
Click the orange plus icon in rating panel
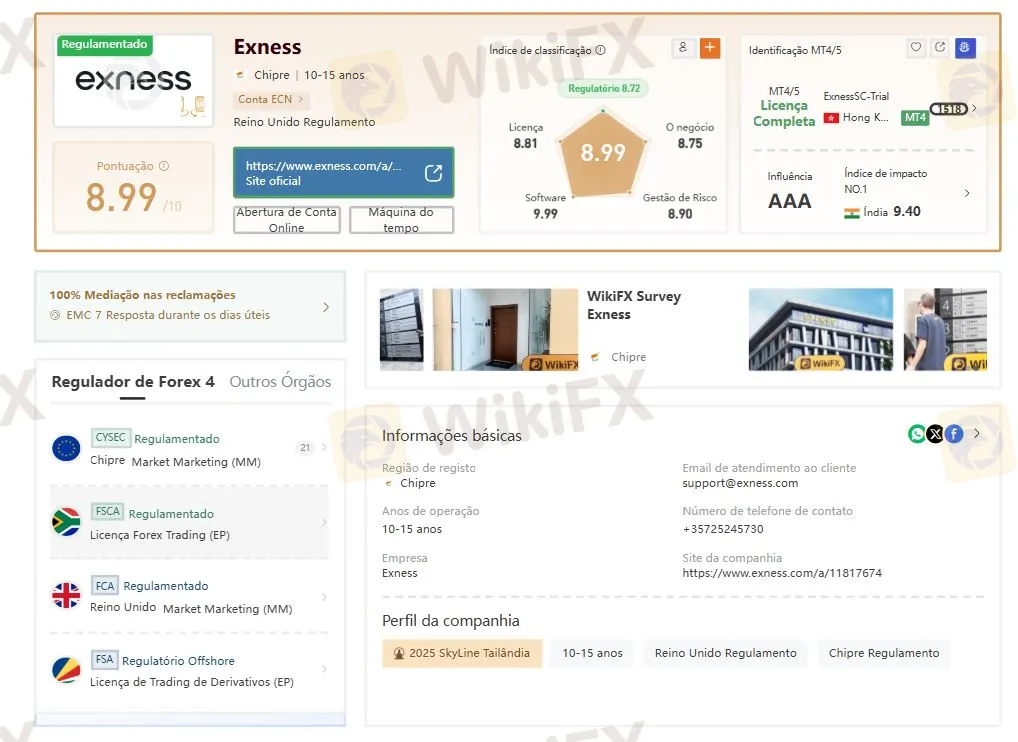coord(710,47)
